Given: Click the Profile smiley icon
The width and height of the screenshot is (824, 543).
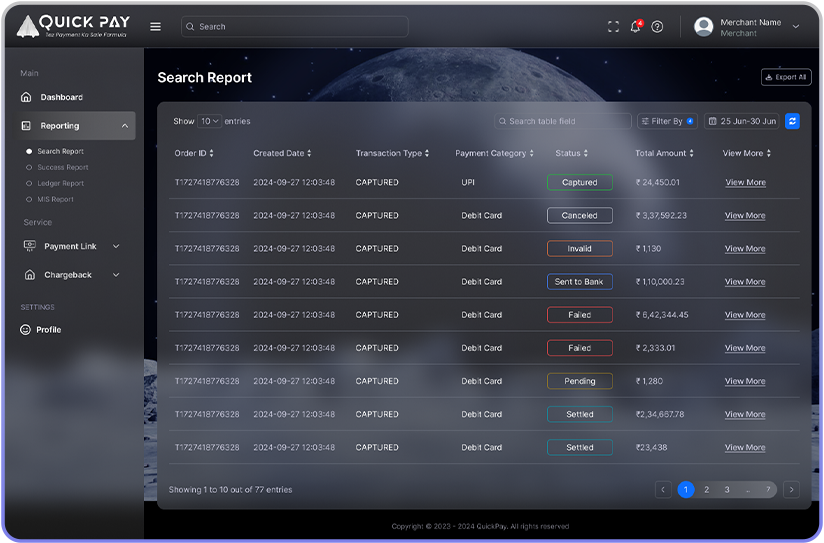Looking at the screenshot, I should click(25, 330).
